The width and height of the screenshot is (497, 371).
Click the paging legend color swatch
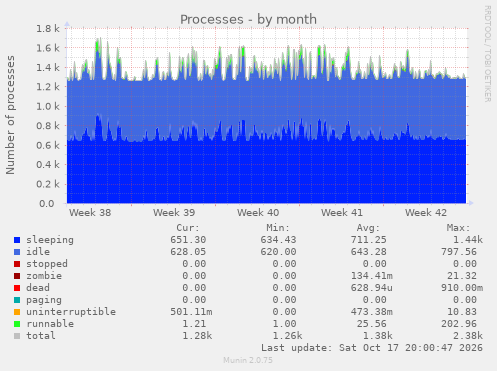point(17,300)
